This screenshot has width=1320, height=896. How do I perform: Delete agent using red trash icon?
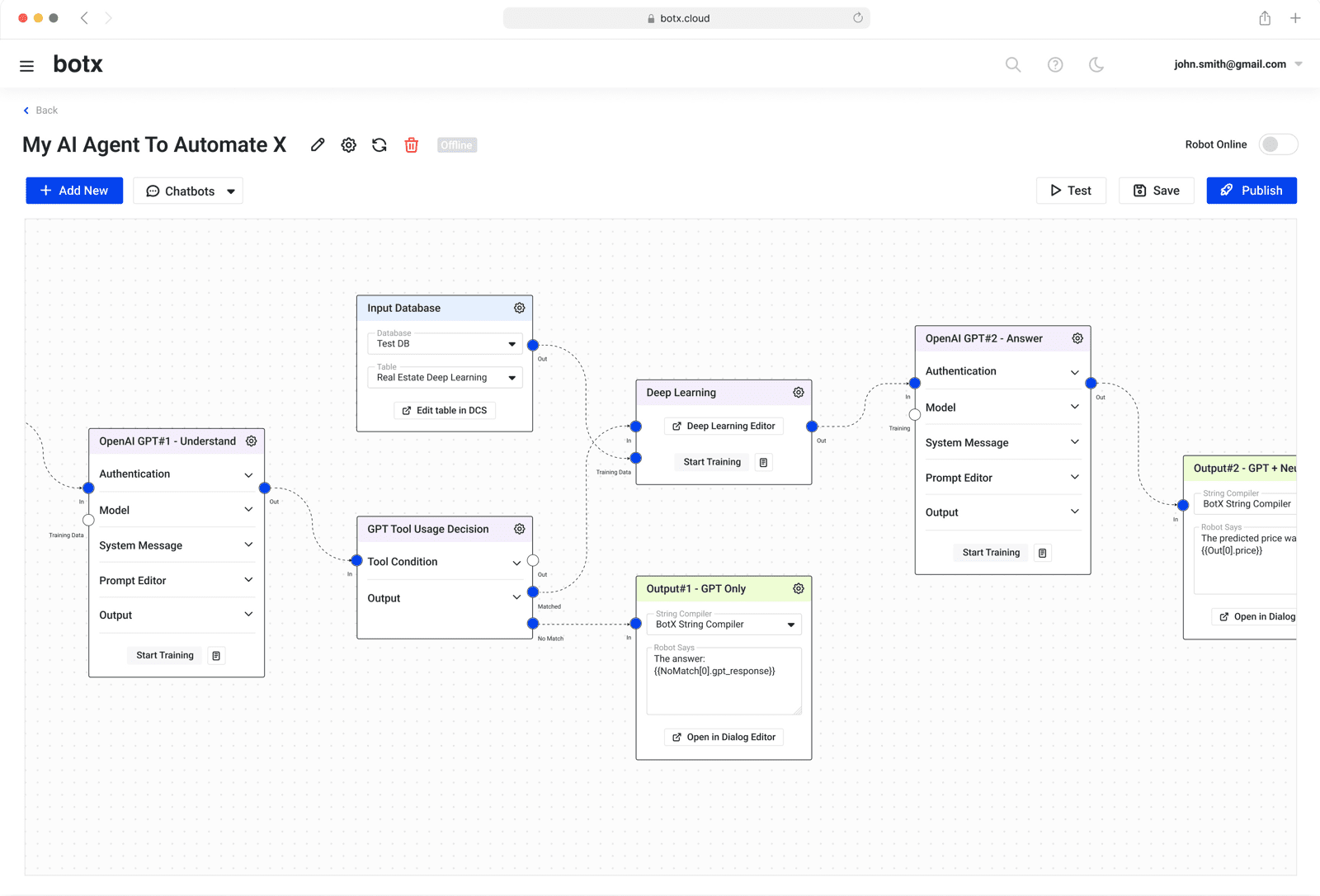point(412,145)
